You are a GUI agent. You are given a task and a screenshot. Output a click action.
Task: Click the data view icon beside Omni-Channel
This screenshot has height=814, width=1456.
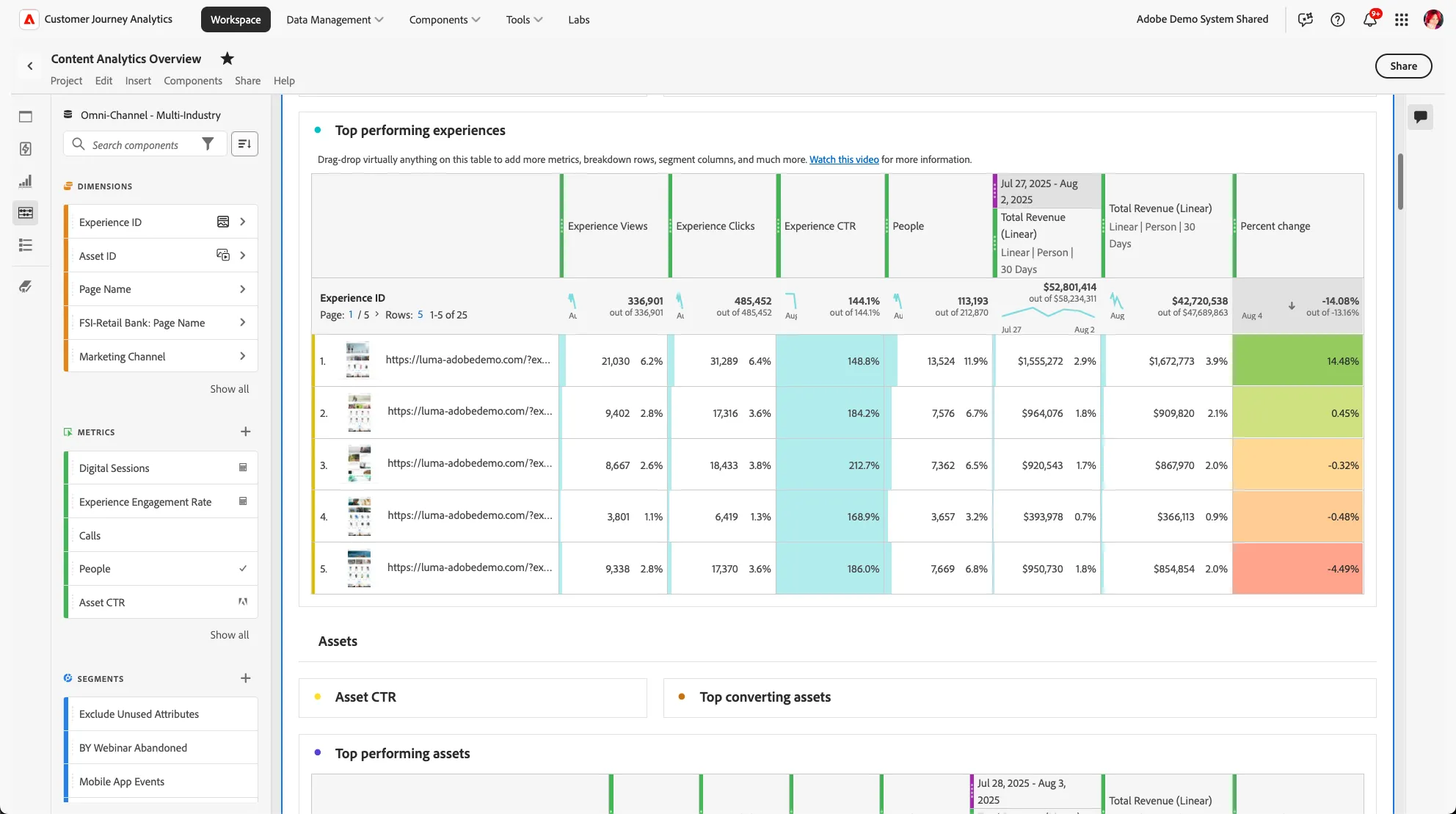tap(68, 115)
